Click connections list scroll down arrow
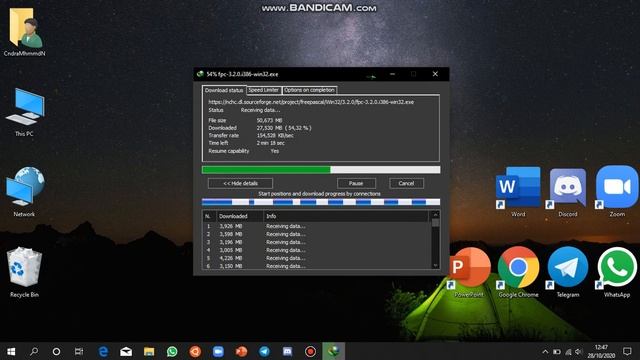Screen dimensions: 640x360 pos(436,265)
